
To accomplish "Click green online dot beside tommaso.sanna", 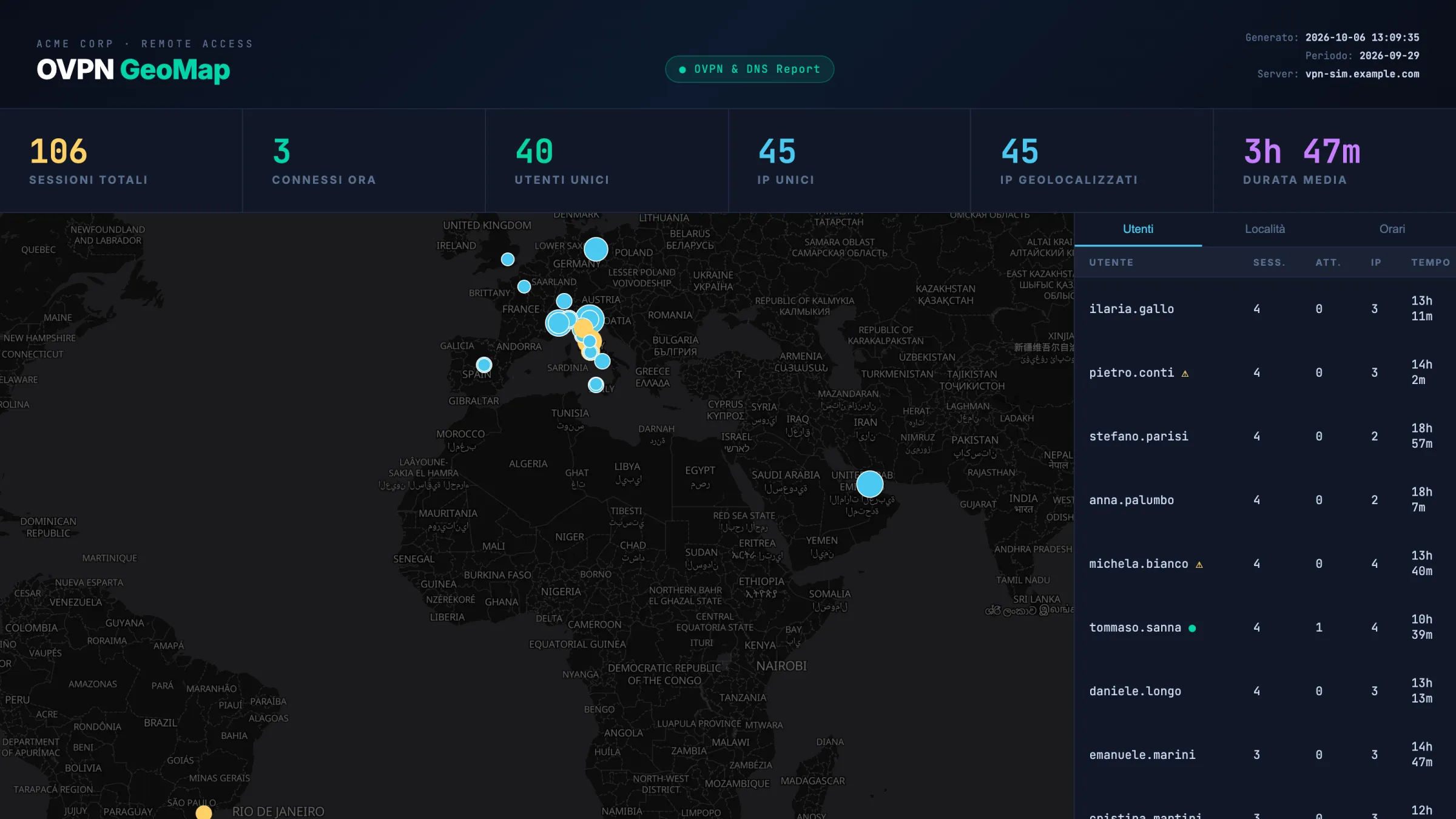I will point(1192,629).
